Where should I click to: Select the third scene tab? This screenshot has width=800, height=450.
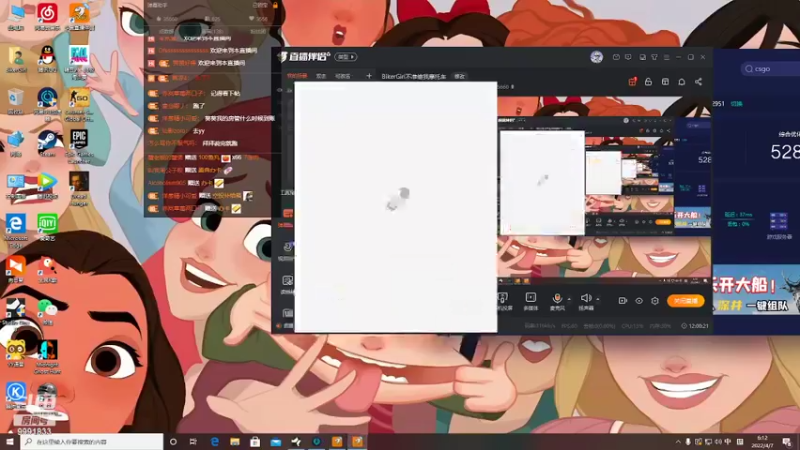(x=343, y=76)
